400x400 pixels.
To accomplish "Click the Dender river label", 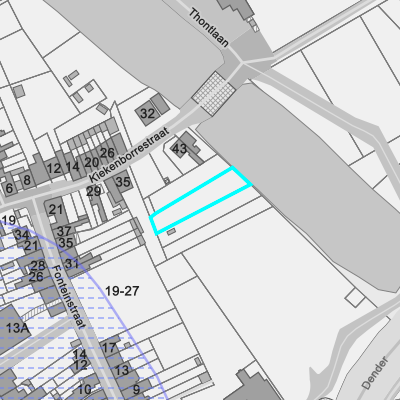I will point(375,373).
